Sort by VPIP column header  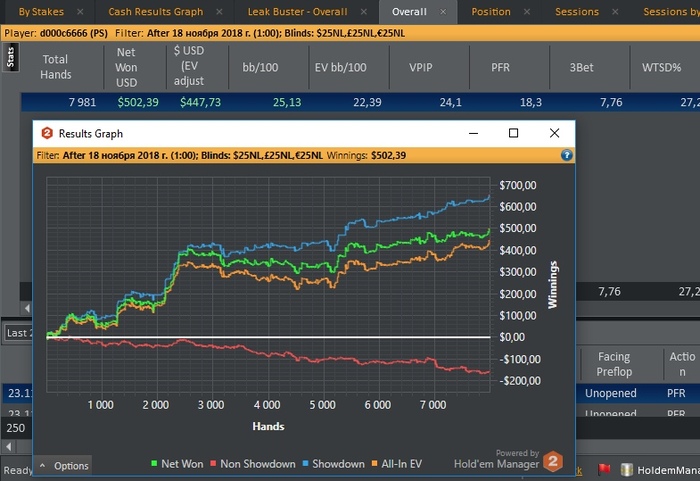click(x=421, y=67)
